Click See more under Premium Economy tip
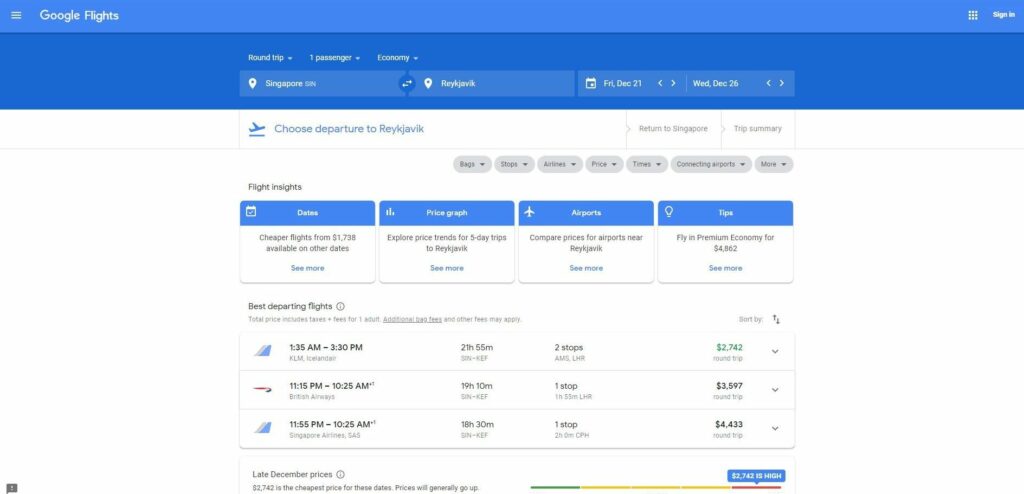Image resolution: width=1024 pixels, height=494 pixels. pyautogui.click(x=726, y=268)
